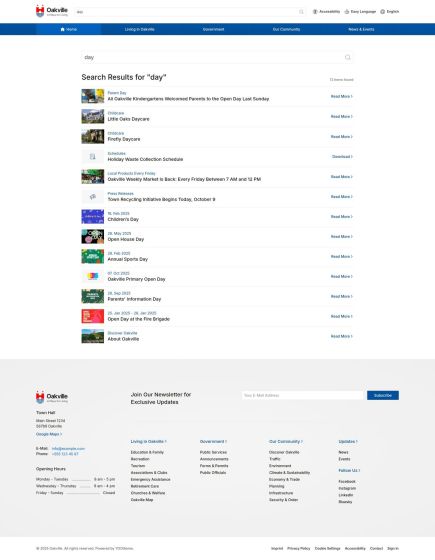Open the Fire Brigade Open Day thumbnail
The image size is (435, 560).
pyautogui.click(x=92, y=316)
